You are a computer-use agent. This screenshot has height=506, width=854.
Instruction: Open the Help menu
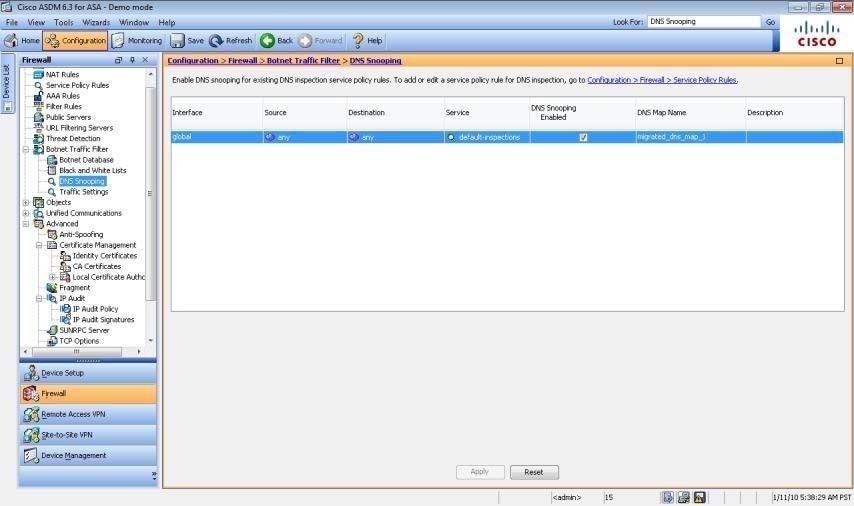click(x=167, y=23)
